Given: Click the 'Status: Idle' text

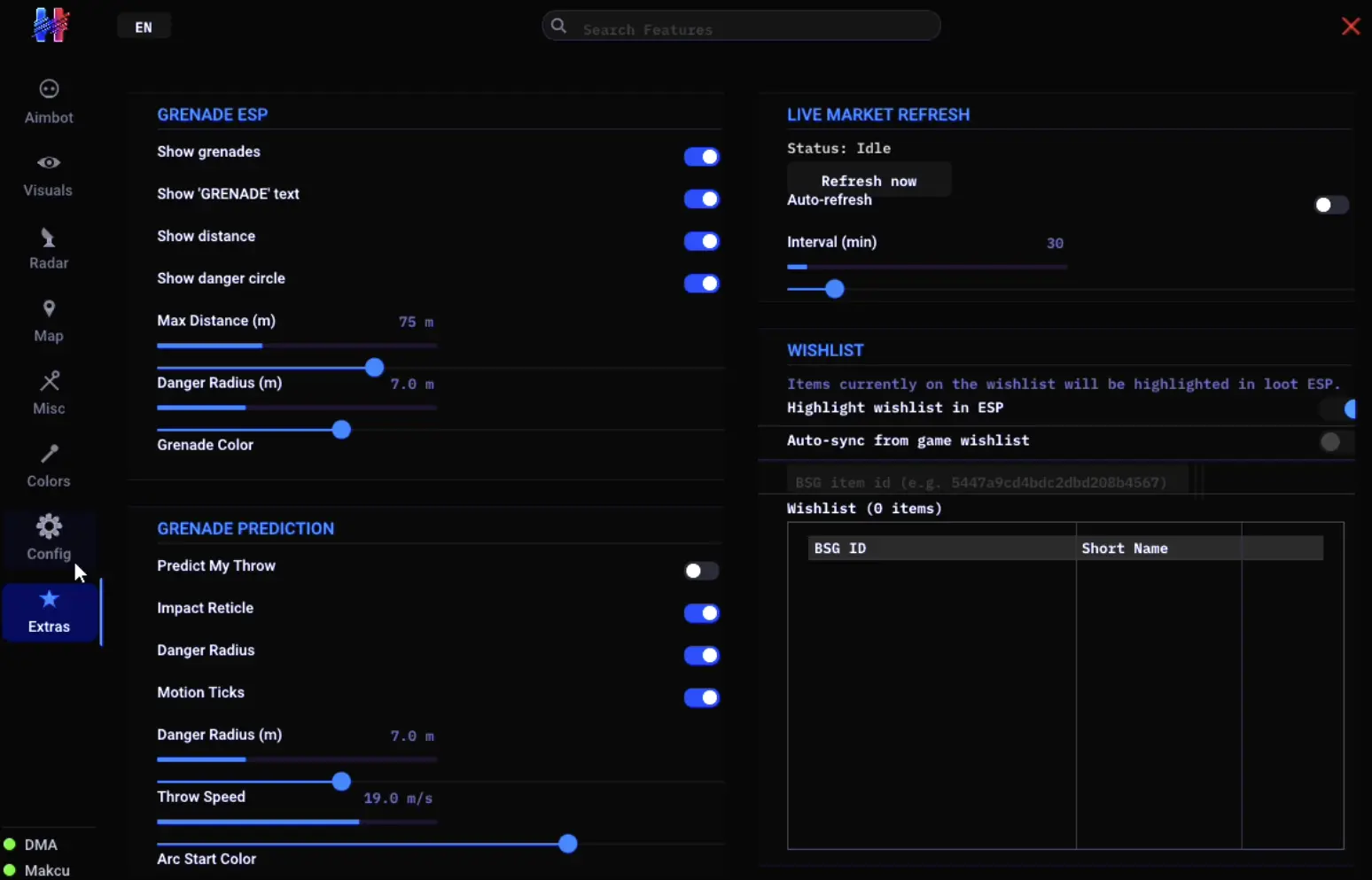Looking at the screenshot, I should 838,148.
